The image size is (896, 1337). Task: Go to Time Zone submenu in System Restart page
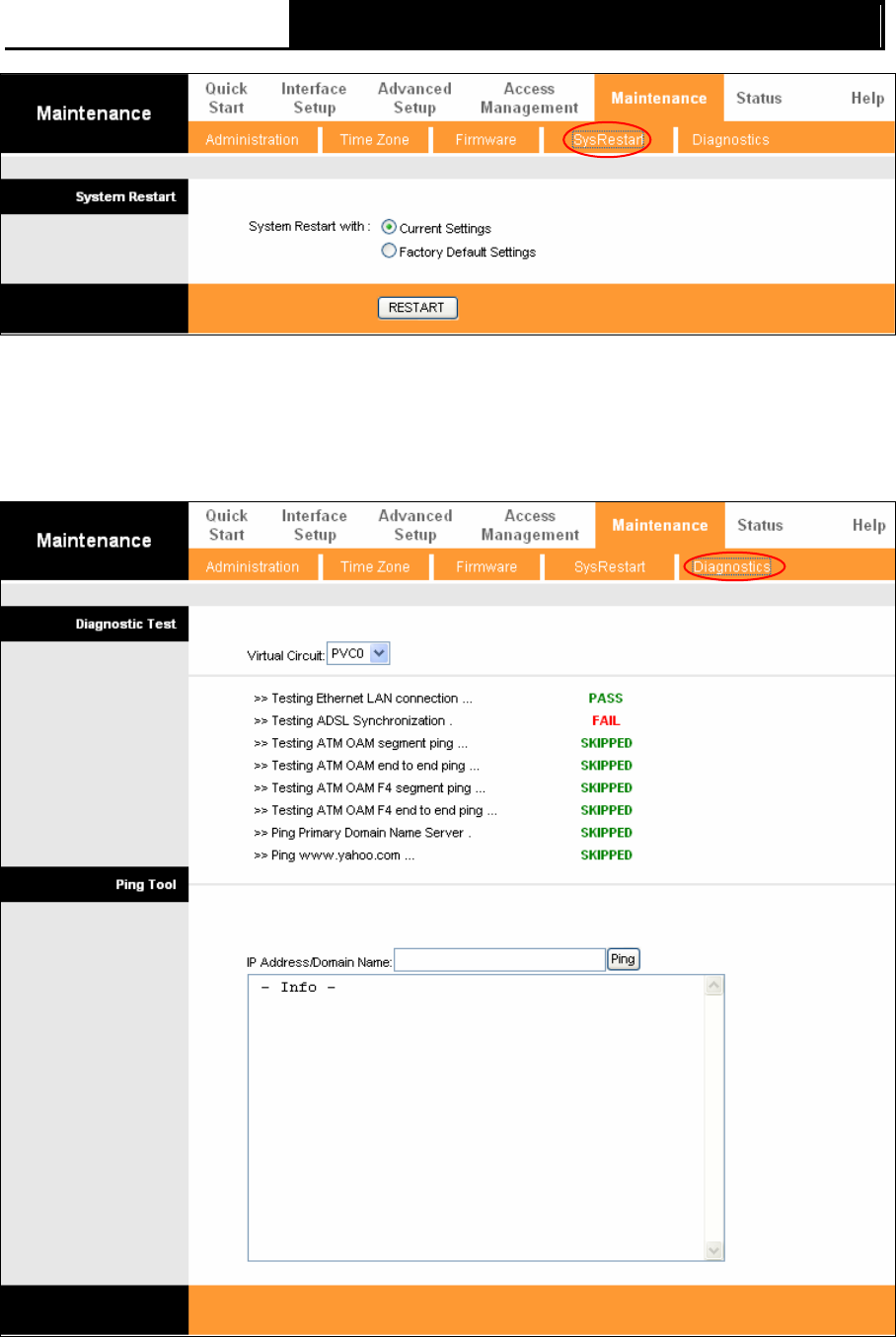tap(374, 140)
